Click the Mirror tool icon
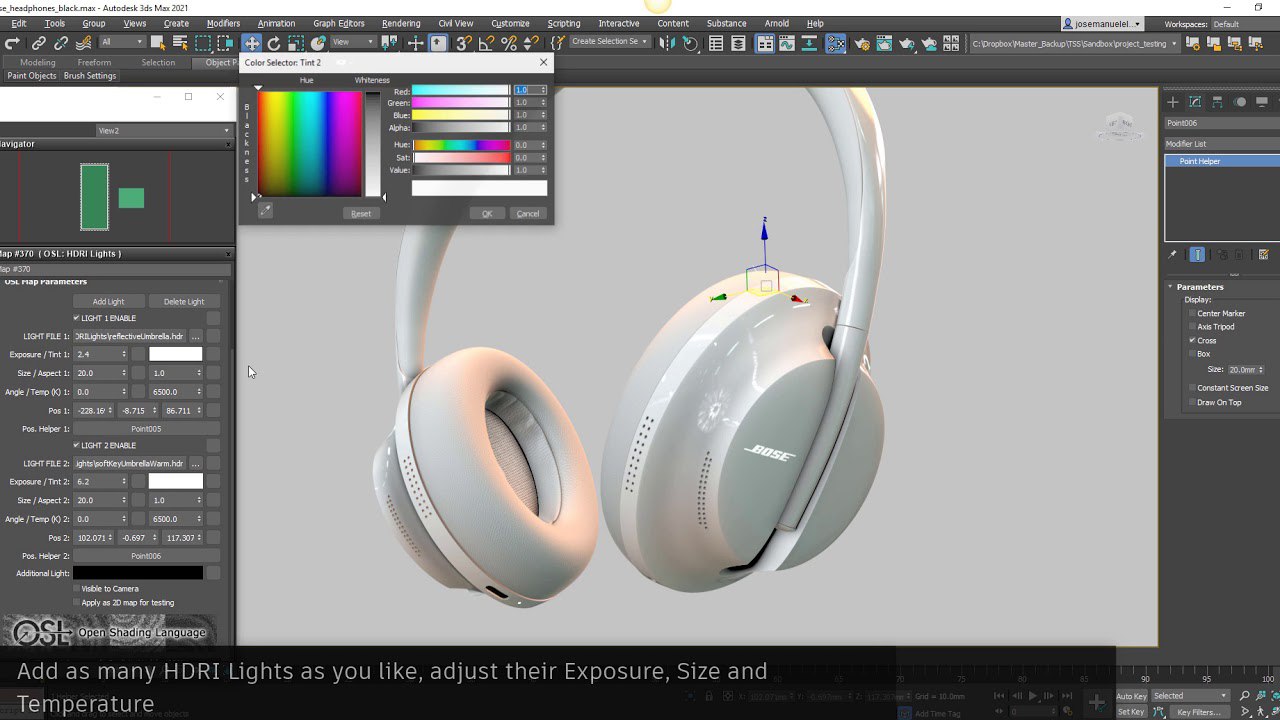 click(x=666, y=43)
